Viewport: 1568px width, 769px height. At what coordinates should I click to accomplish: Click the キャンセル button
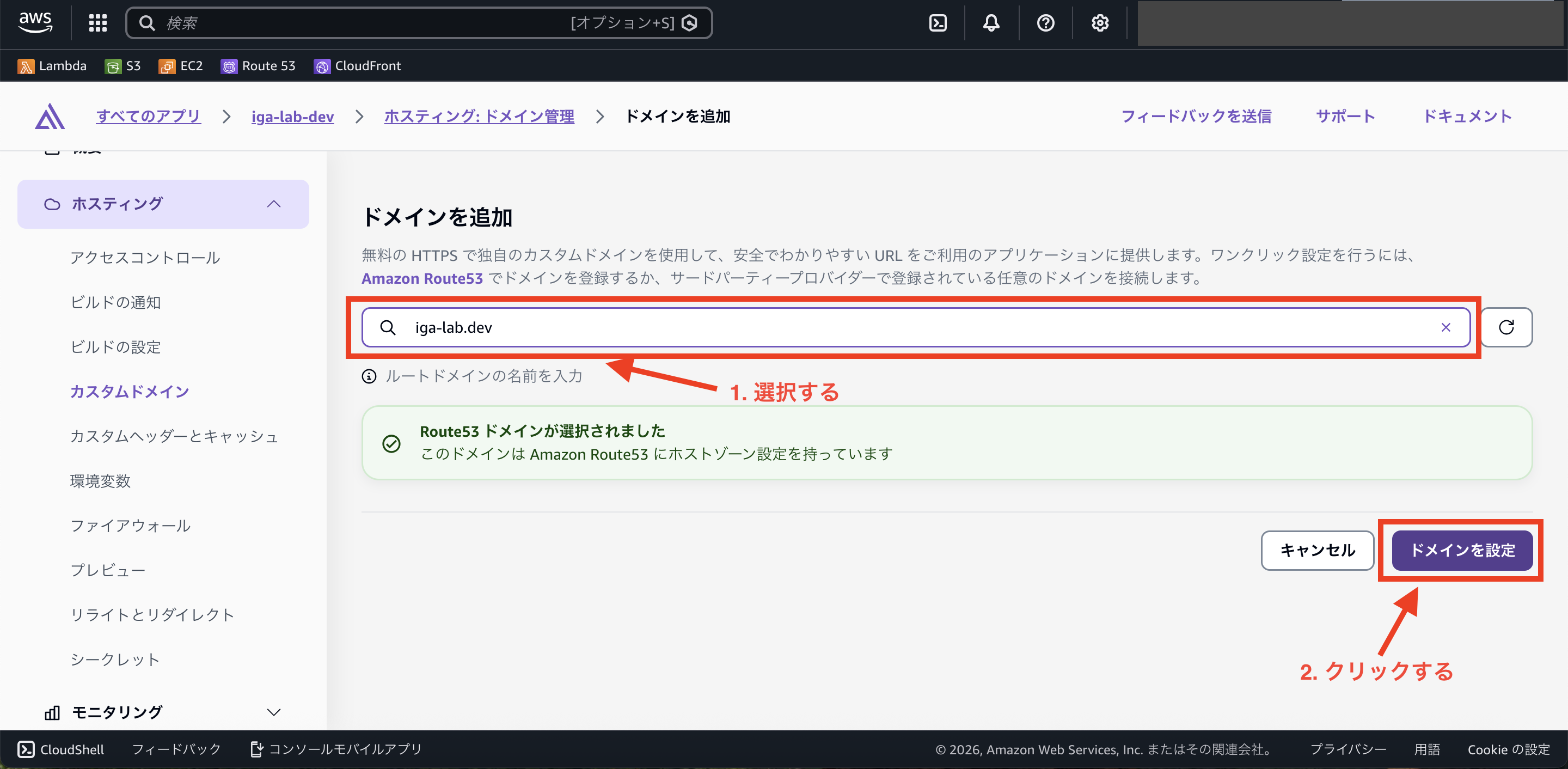[1317, 551]
